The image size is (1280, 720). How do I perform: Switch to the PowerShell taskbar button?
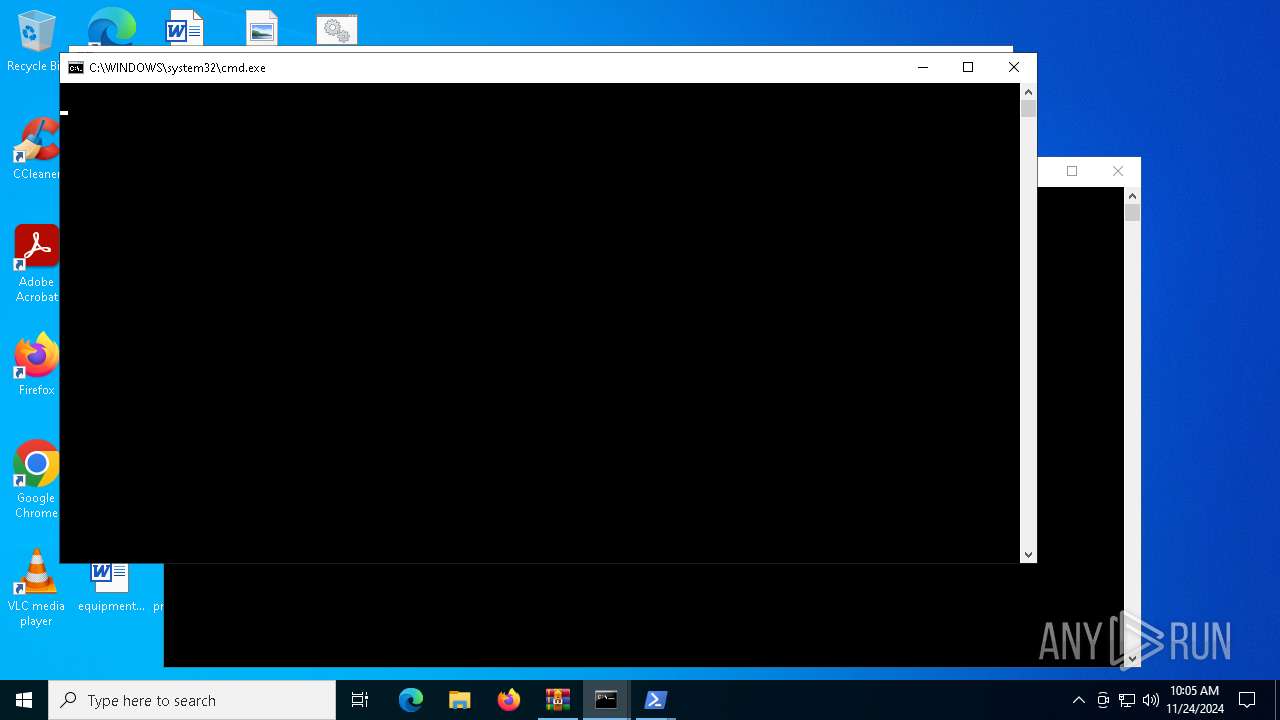click(655, 700)
